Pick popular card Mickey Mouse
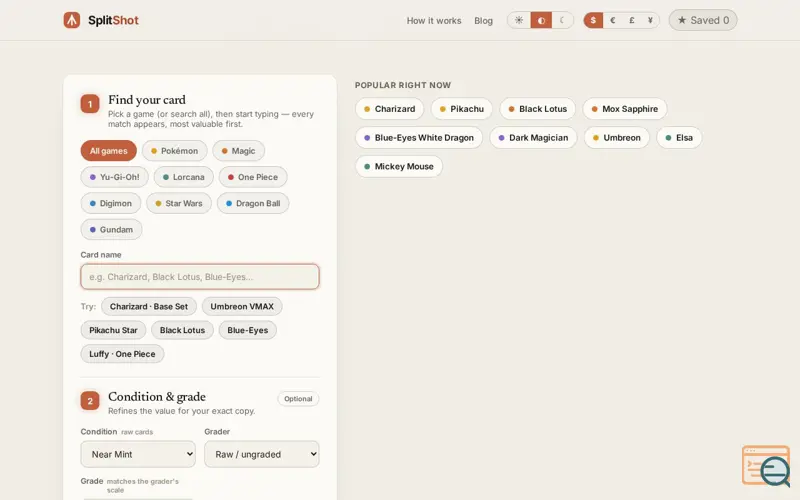The image size is (800, 500). [x=399, y=166]
